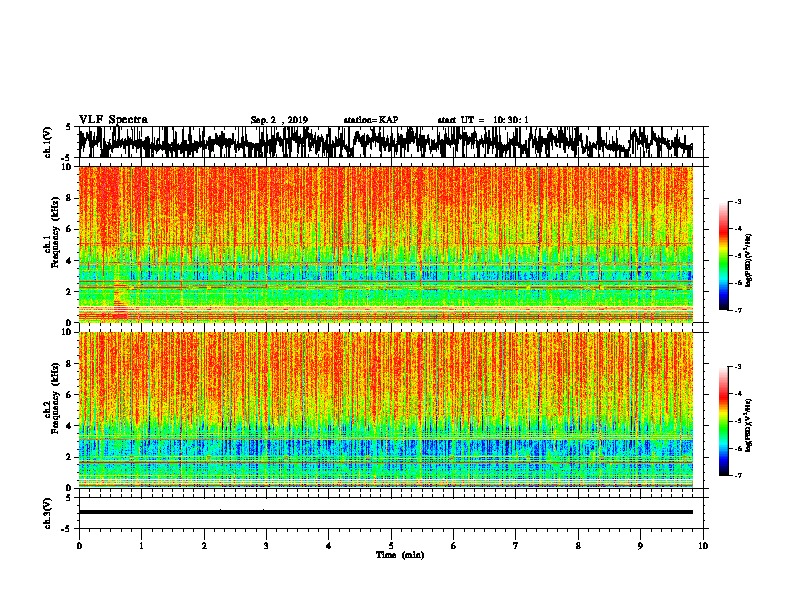
Task: Click the time axis tick label "3"
Action: click(266, 546)
